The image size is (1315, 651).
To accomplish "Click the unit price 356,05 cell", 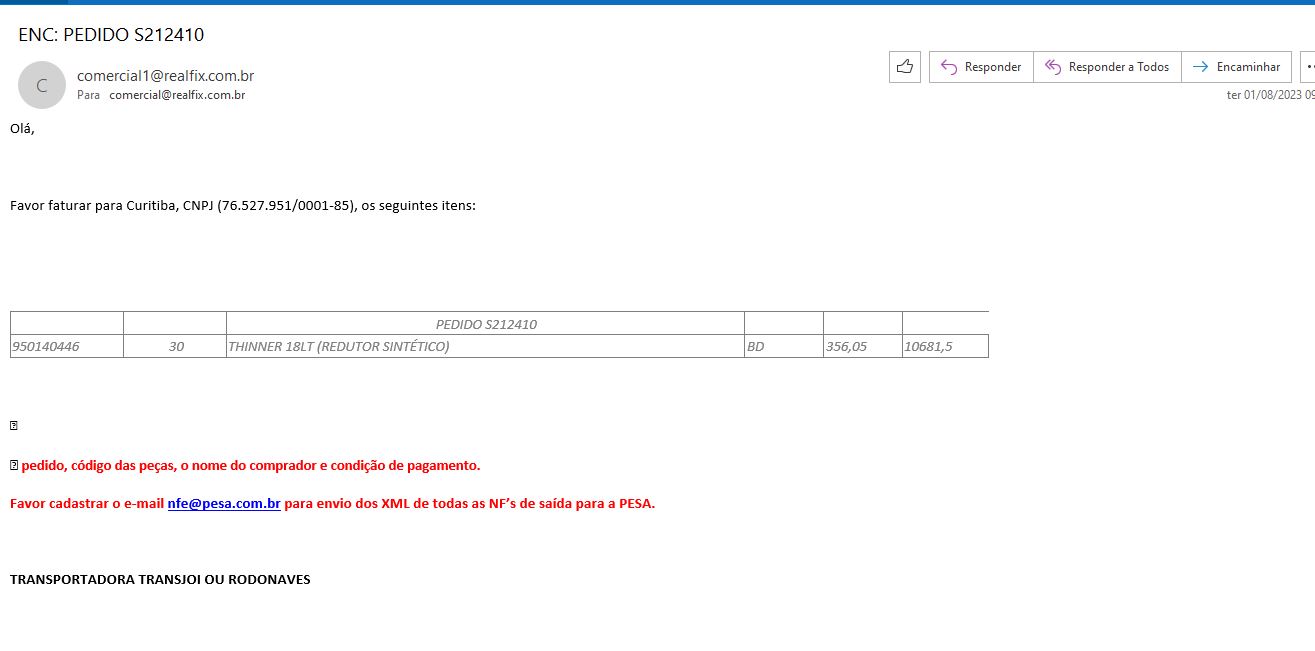I will pyautogui.click(x=845, y=347).
